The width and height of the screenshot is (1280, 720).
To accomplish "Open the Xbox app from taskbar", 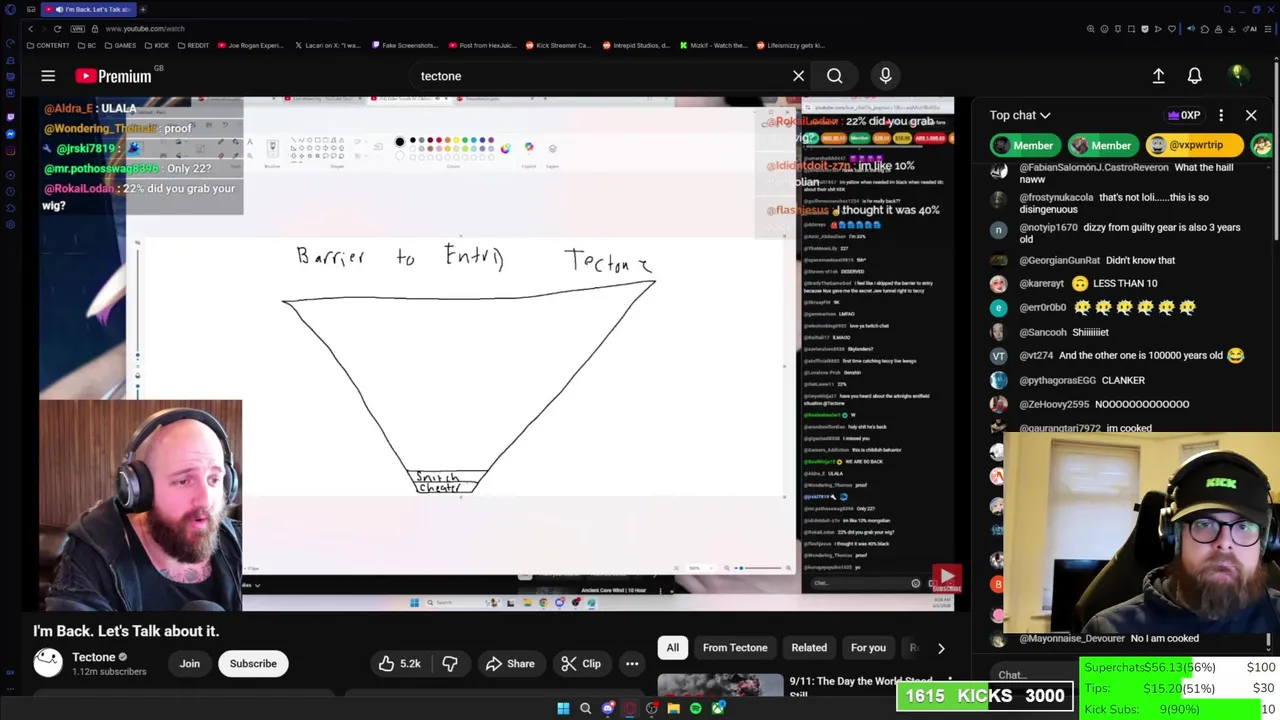I will [x=718, y=709].
